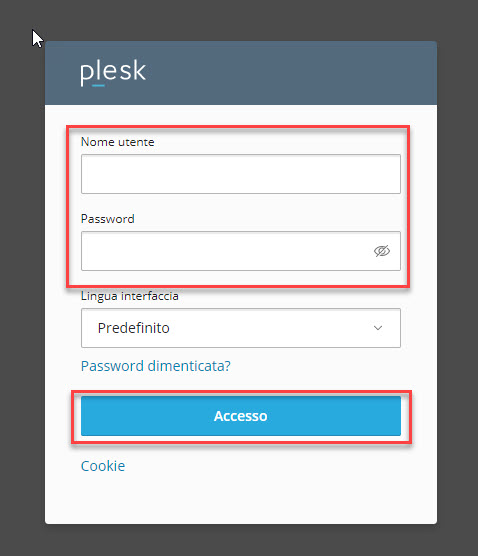Click inside the Password text field

241,251
